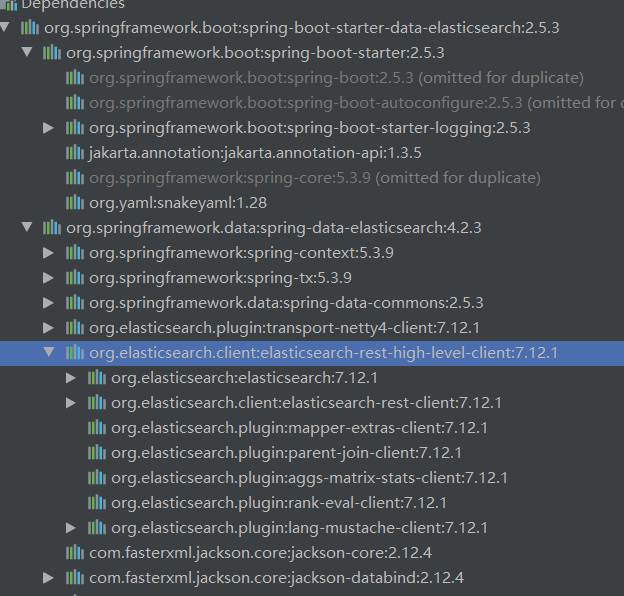The width and height of the screenshot is (624, 596).
Task: Click the library icon beside parent-join-client
Action: pos(97,453)
